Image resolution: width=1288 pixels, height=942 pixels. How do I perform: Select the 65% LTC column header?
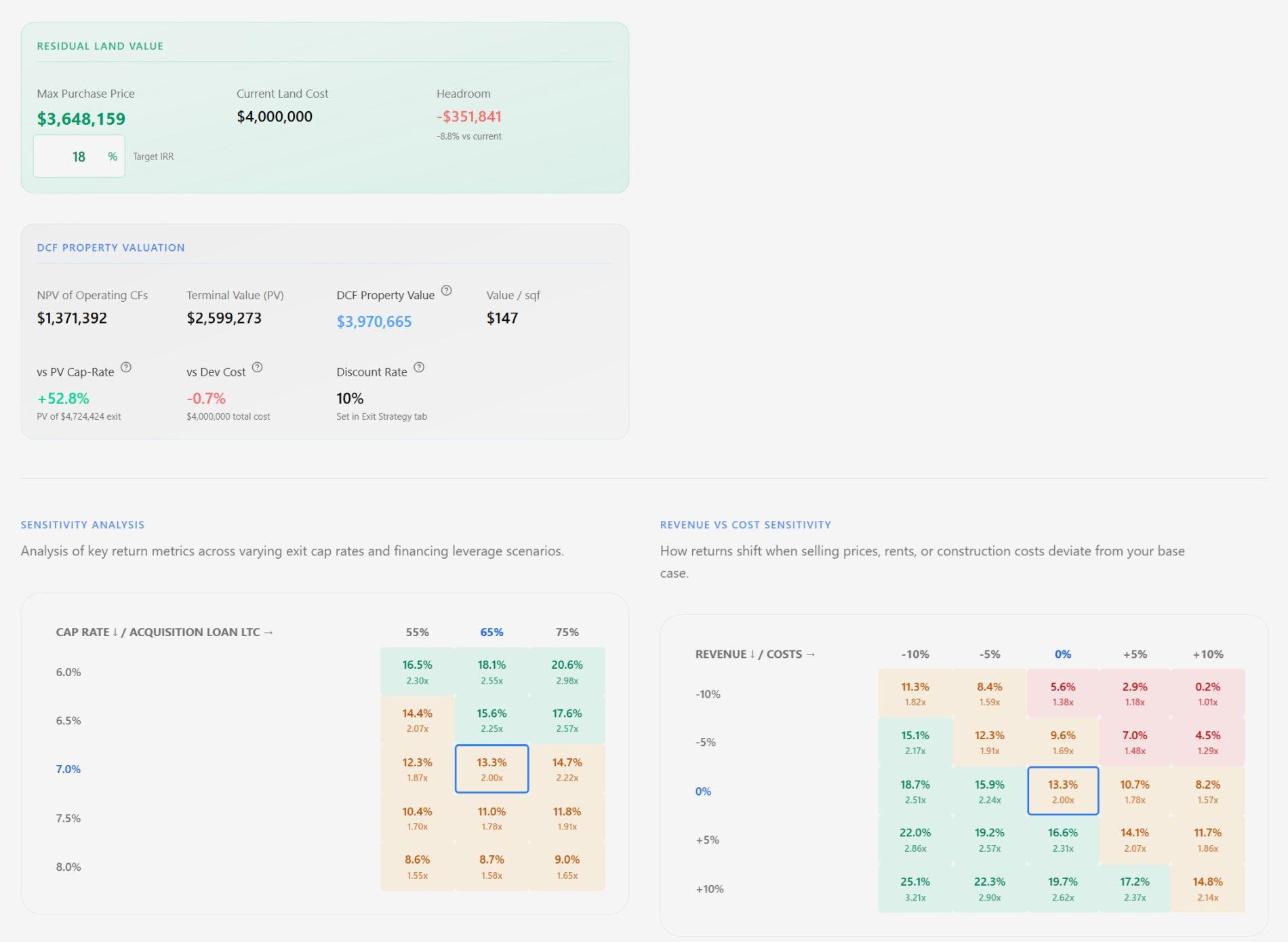point(491,632)
